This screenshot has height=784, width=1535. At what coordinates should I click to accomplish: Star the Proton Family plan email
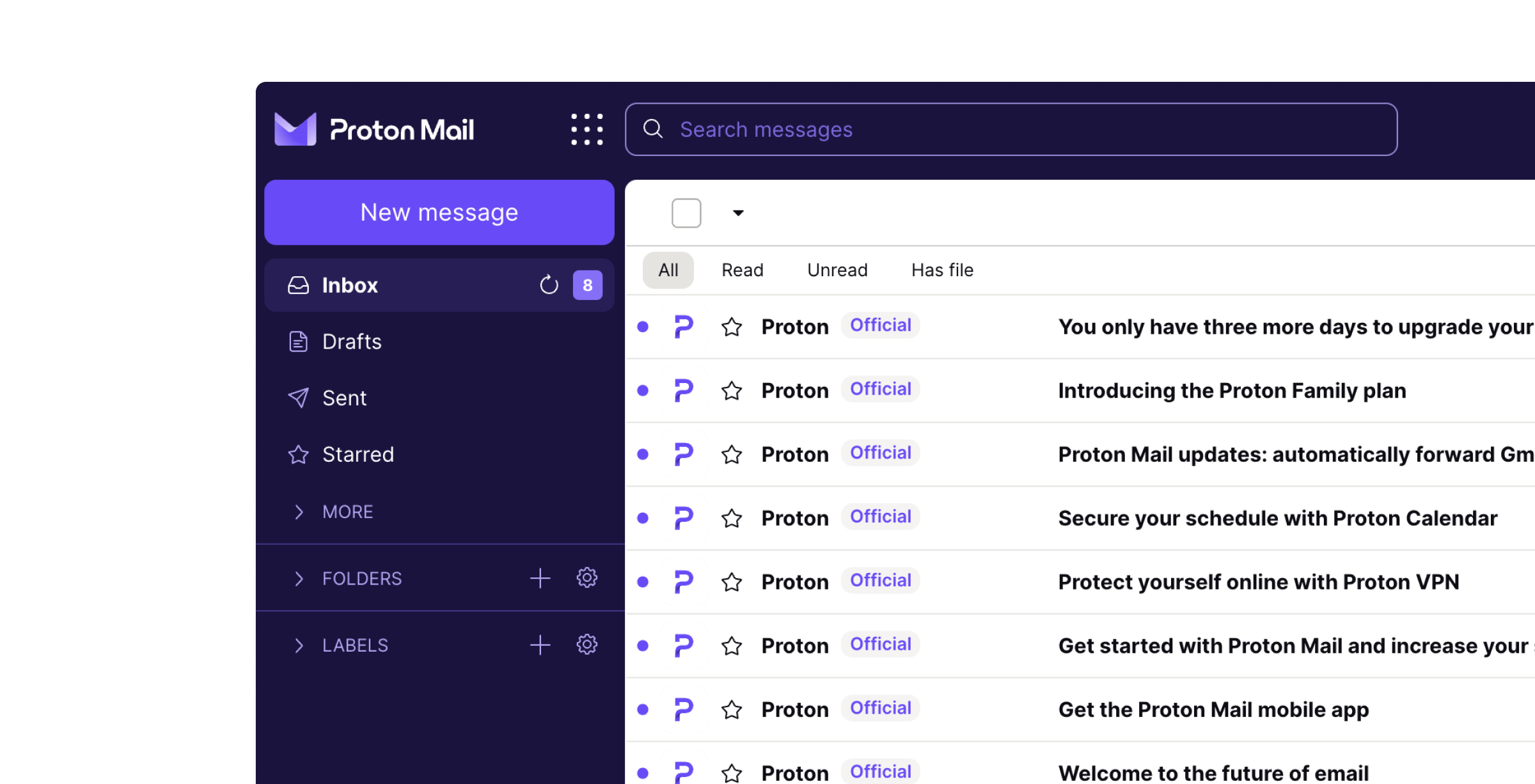coord(732,391)
